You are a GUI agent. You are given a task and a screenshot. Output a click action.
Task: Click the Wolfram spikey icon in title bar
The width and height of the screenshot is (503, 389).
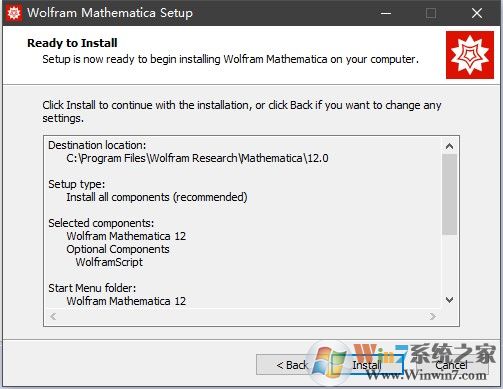tap(14, 13)
